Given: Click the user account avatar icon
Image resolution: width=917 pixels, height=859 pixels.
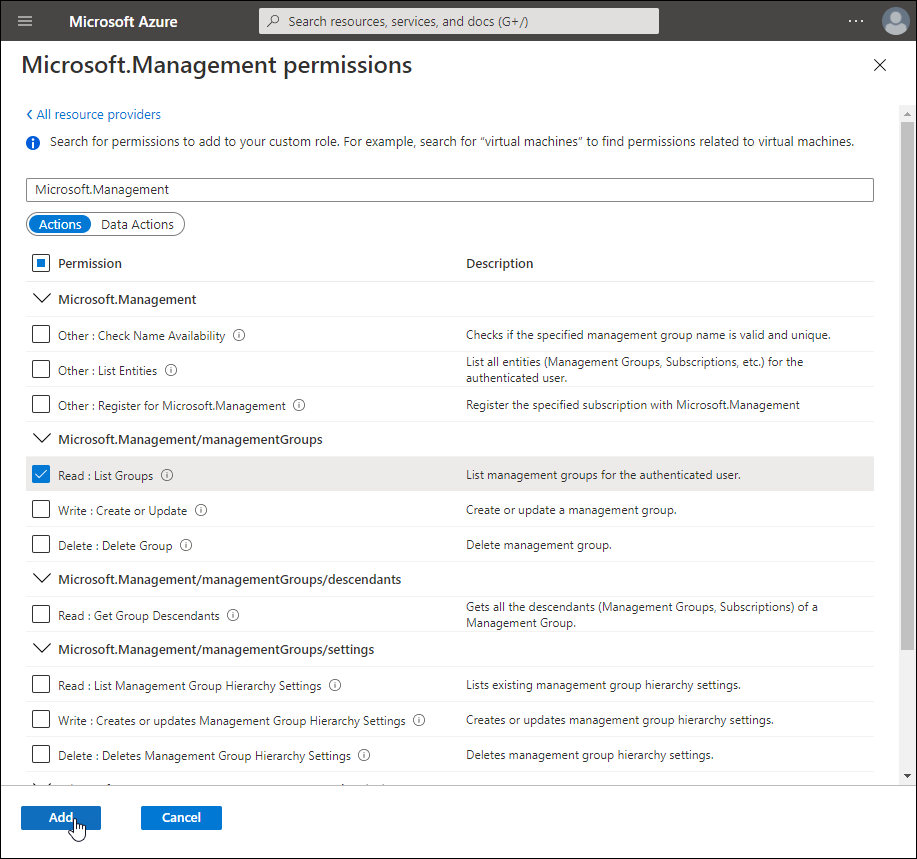Looking at the screenshot, I should point(894,21).
